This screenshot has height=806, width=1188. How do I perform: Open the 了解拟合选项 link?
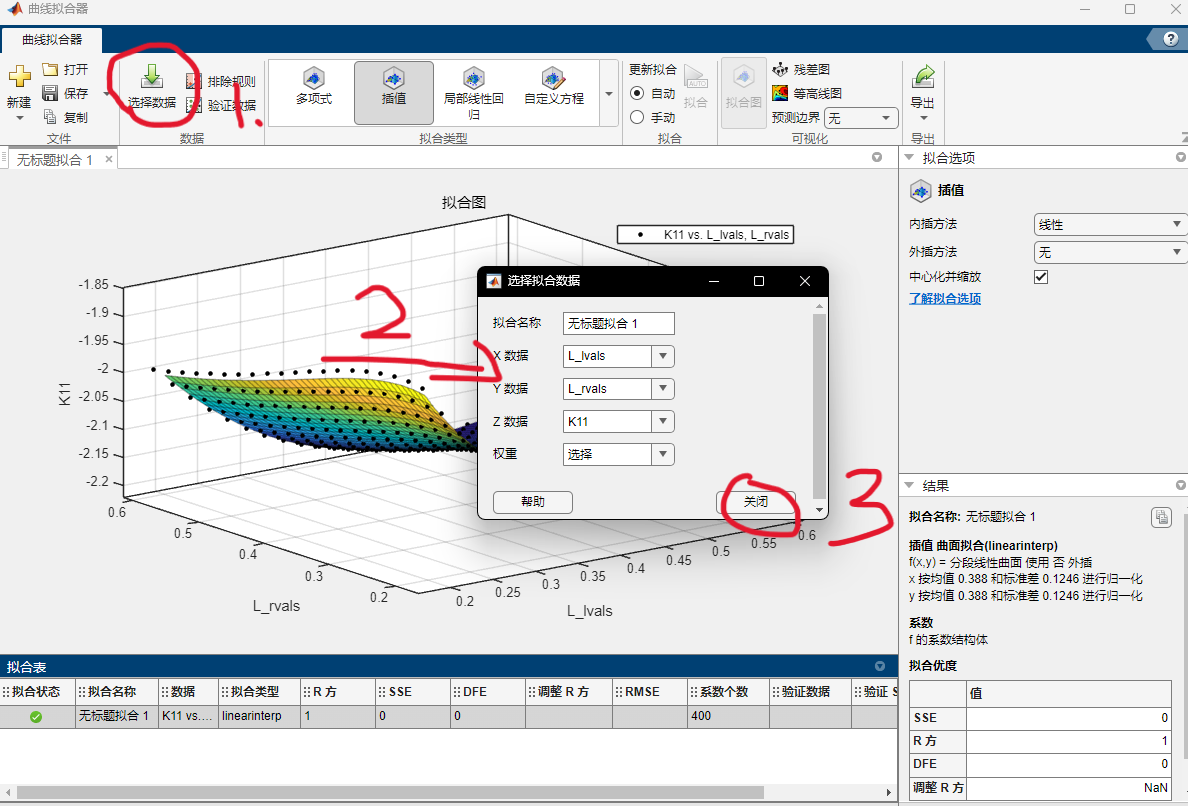click(x=944, y=299)
